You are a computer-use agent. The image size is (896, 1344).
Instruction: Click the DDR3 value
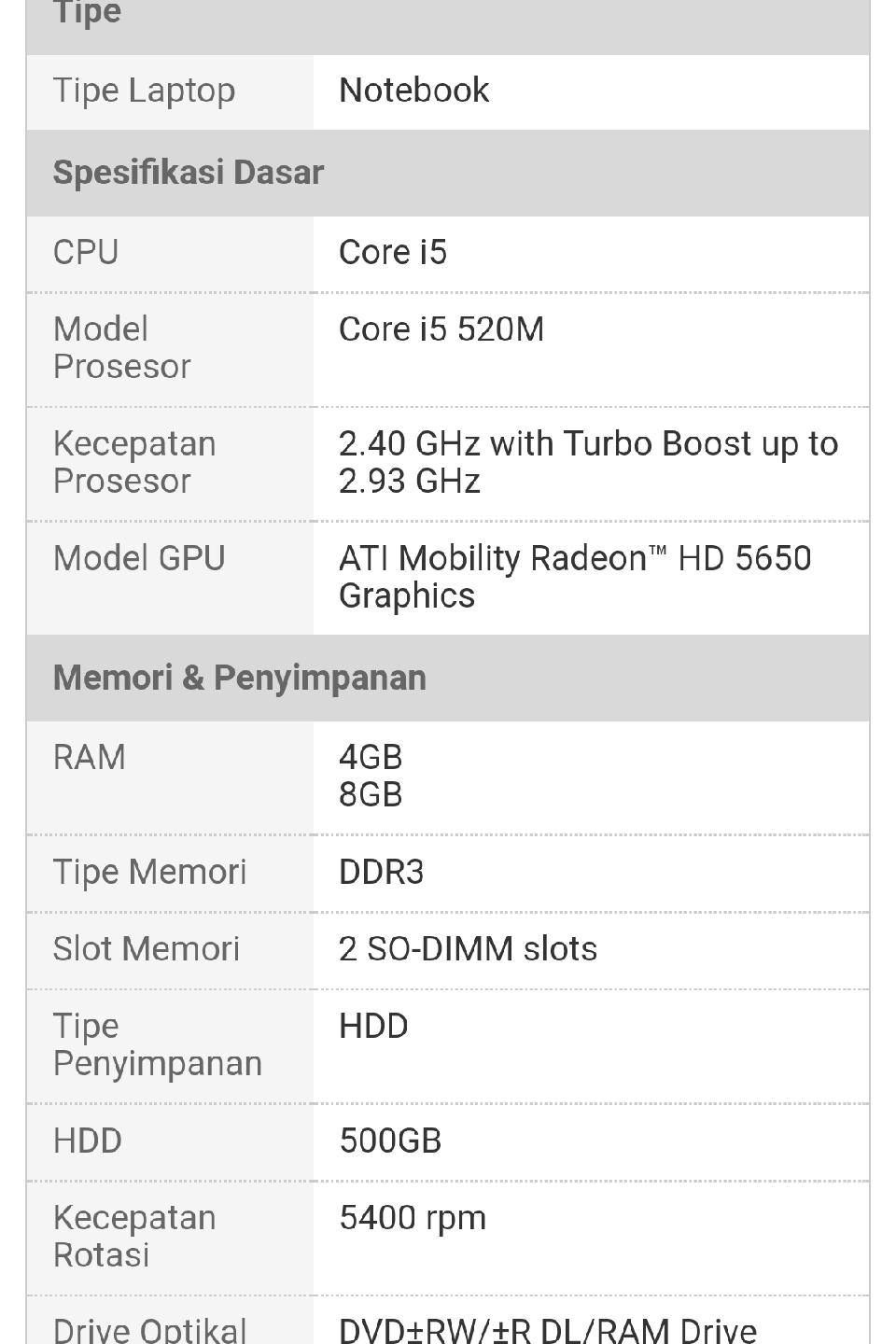tap(381, 873)
